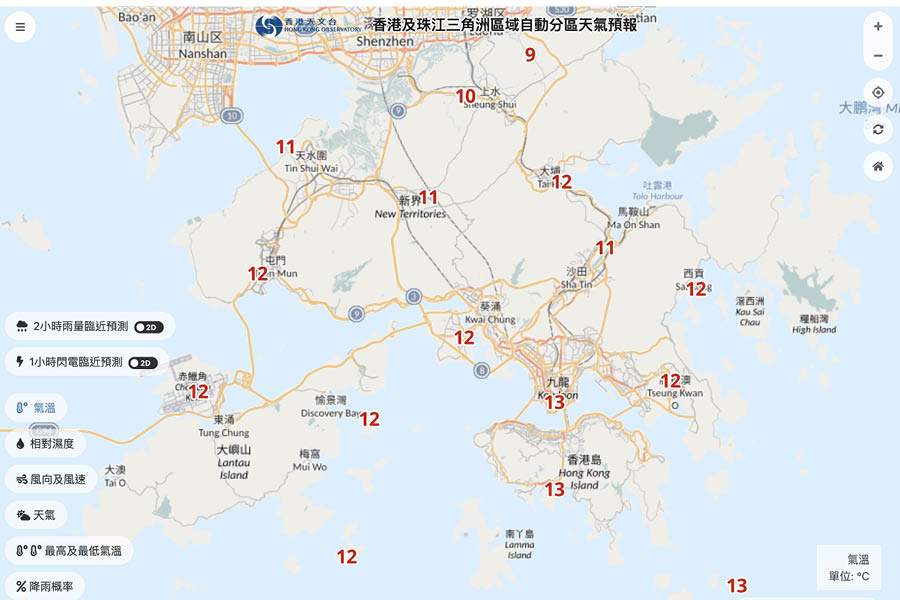Toggle 2D switch for 2小時雨量臨近預測
The width and height of the screenshot is (900, 600).
point(149,327)
